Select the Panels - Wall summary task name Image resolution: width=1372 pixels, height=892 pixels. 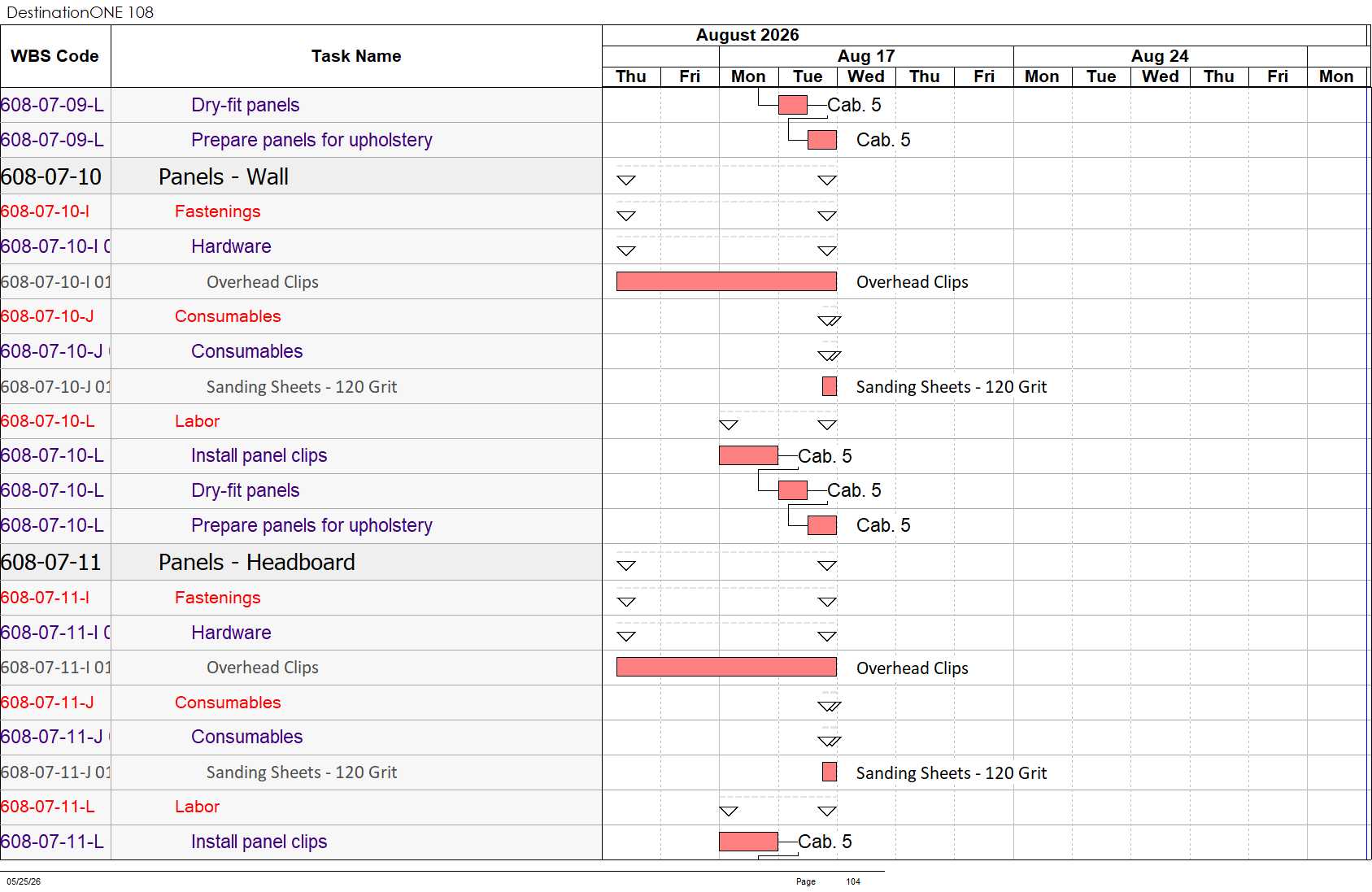(x=224, y=176)
